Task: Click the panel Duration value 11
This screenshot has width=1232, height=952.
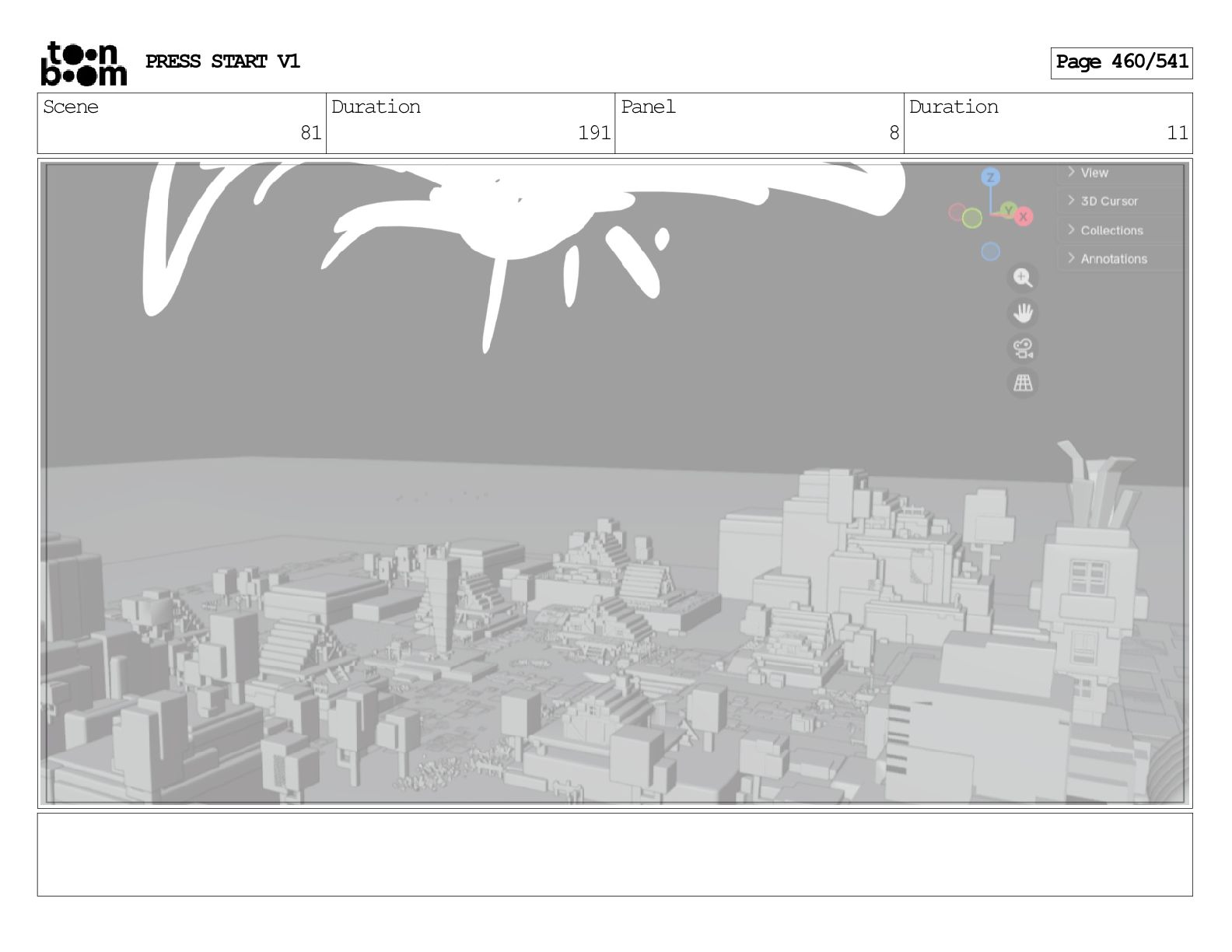Action: click(x=1178, y=133)
